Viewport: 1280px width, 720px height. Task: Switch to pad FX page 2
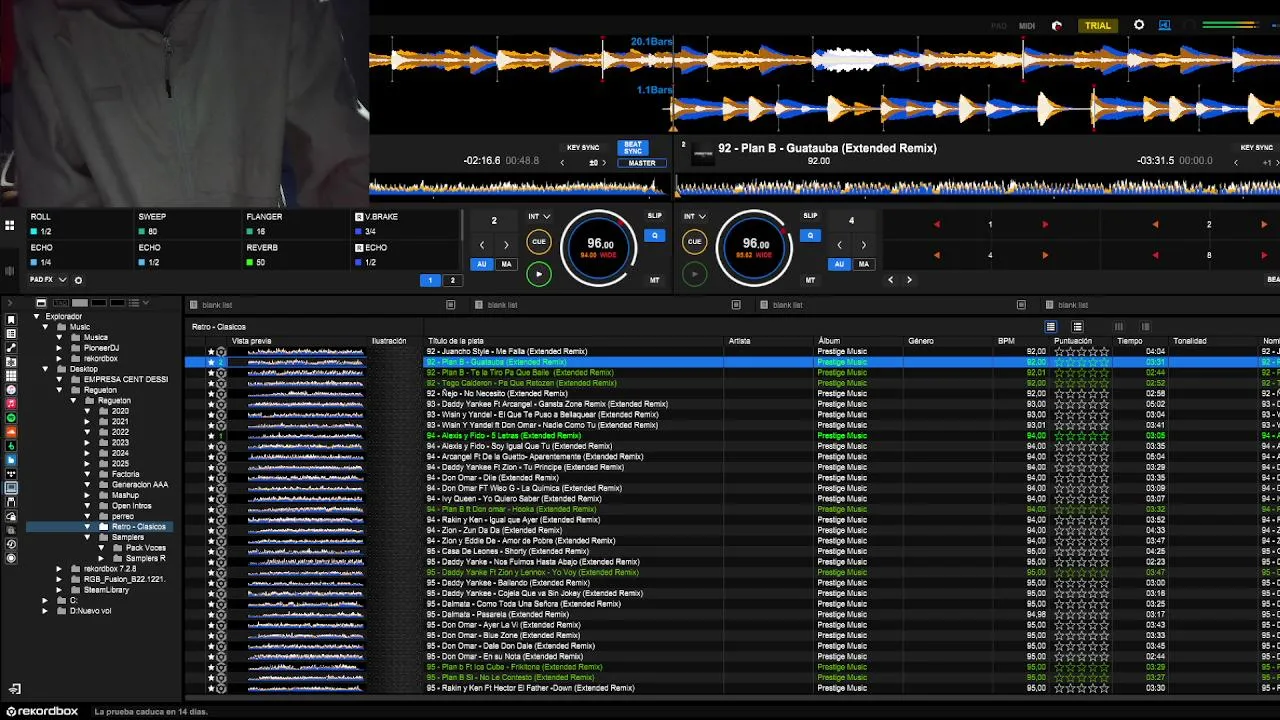(452, 280)
